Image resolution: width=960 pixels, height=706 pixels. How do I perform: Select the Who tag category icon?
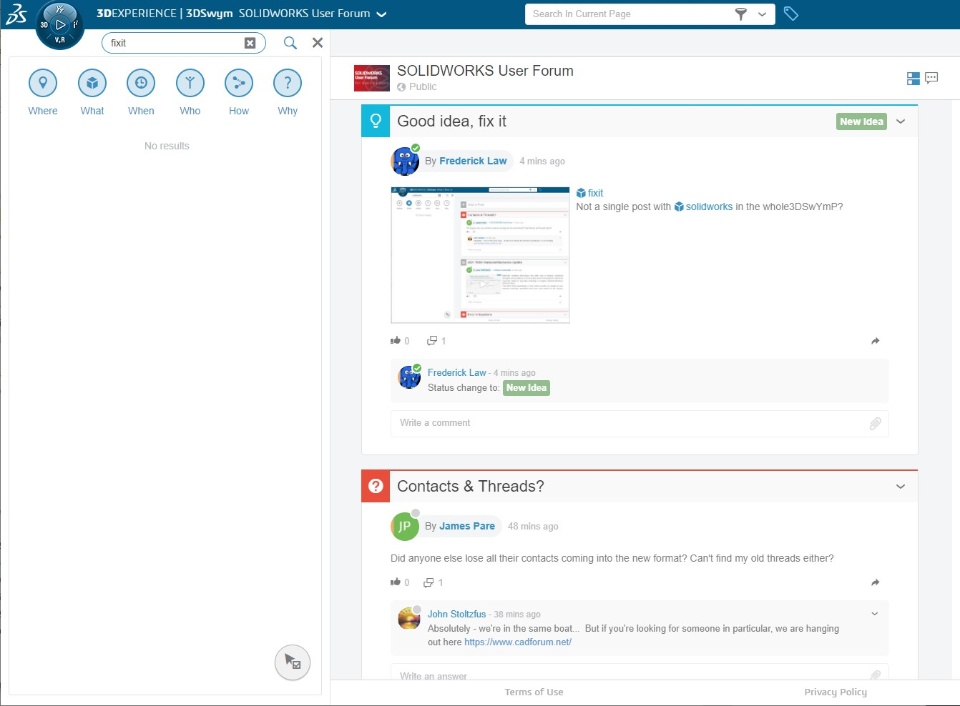point(190,83)
